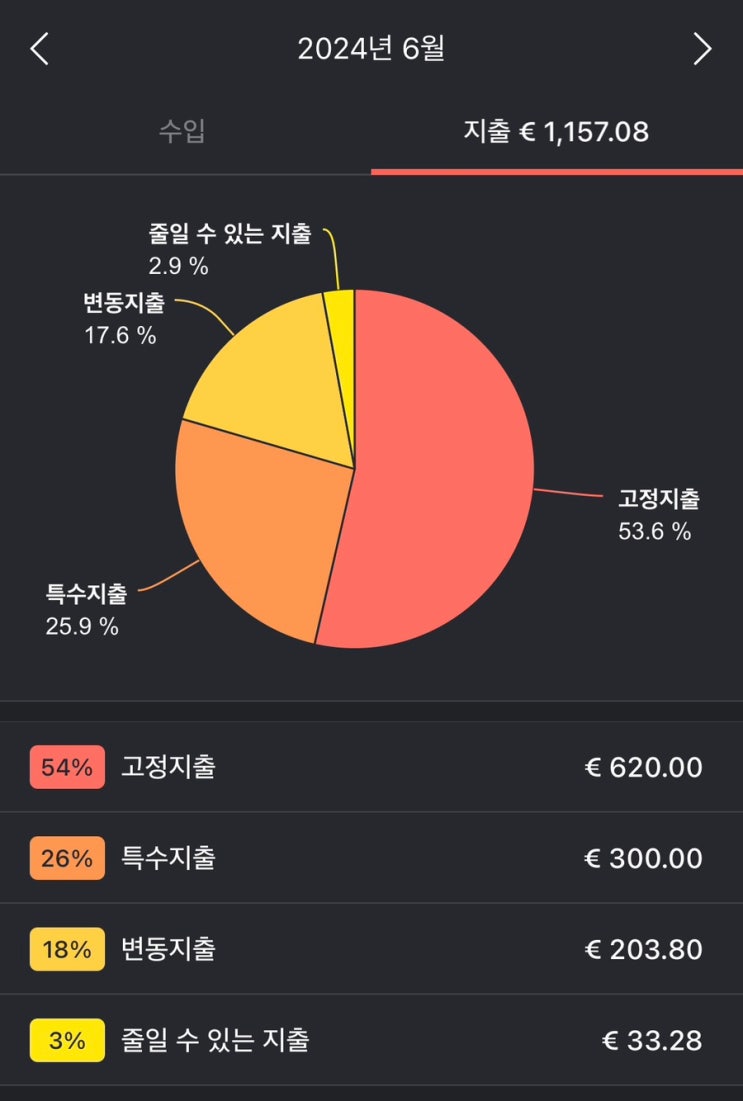This screenshot has height=1101, width=743.
Task: Tap the red 54% badge
Action: 67,768
